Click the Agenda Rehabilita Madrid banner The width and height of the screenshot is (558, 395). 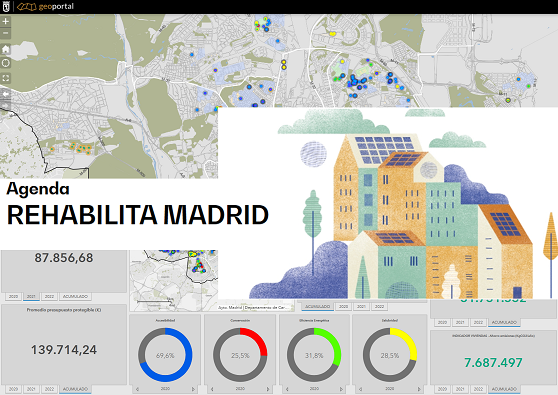(279, 203)
